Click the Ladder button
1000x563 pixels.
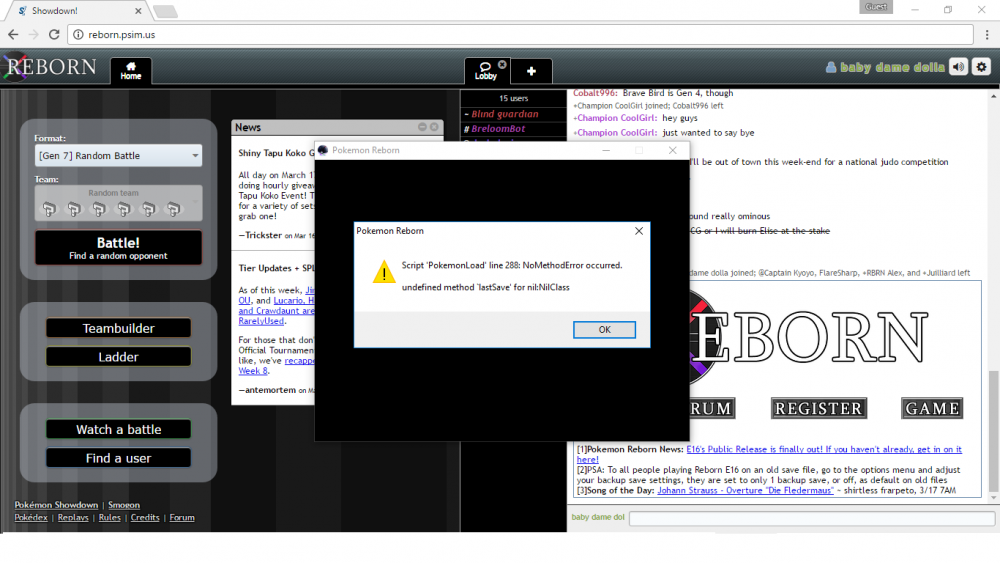(x=118, y=357)
